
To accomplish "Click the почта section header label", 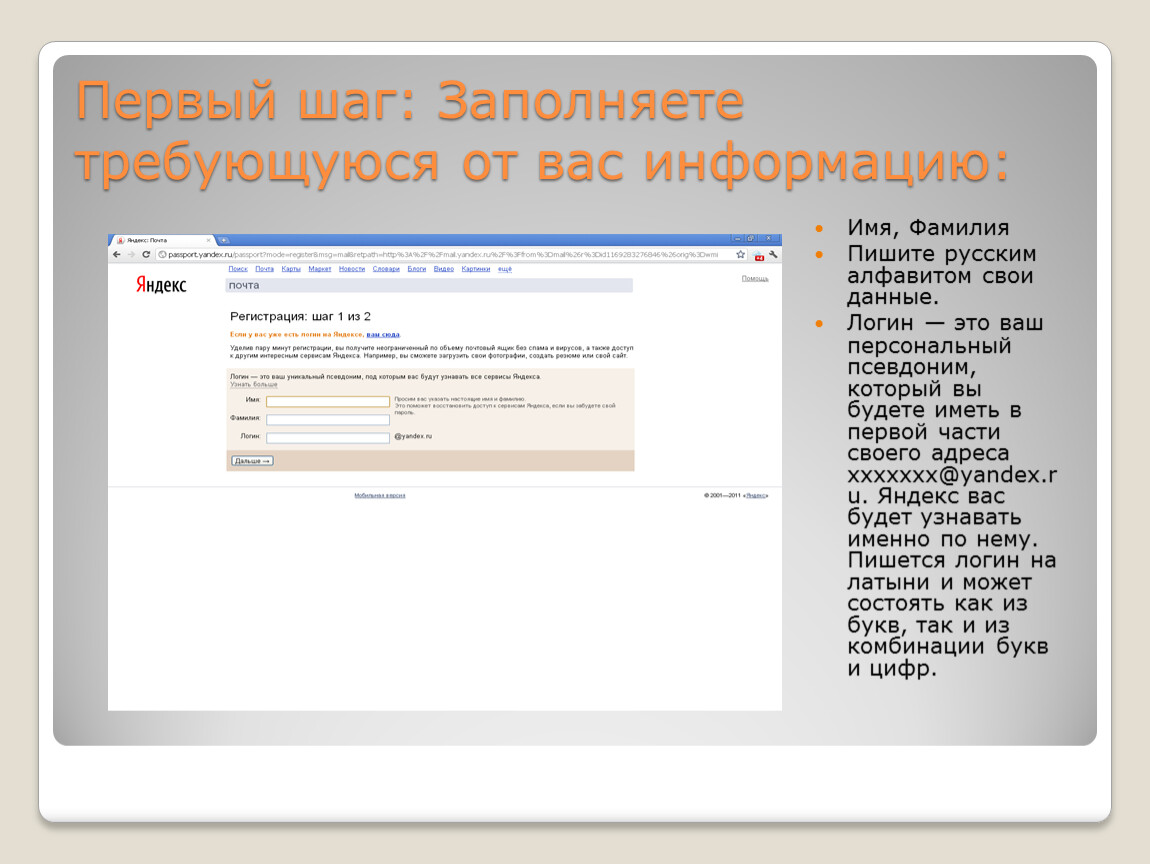I will click(x=244, y=285).
